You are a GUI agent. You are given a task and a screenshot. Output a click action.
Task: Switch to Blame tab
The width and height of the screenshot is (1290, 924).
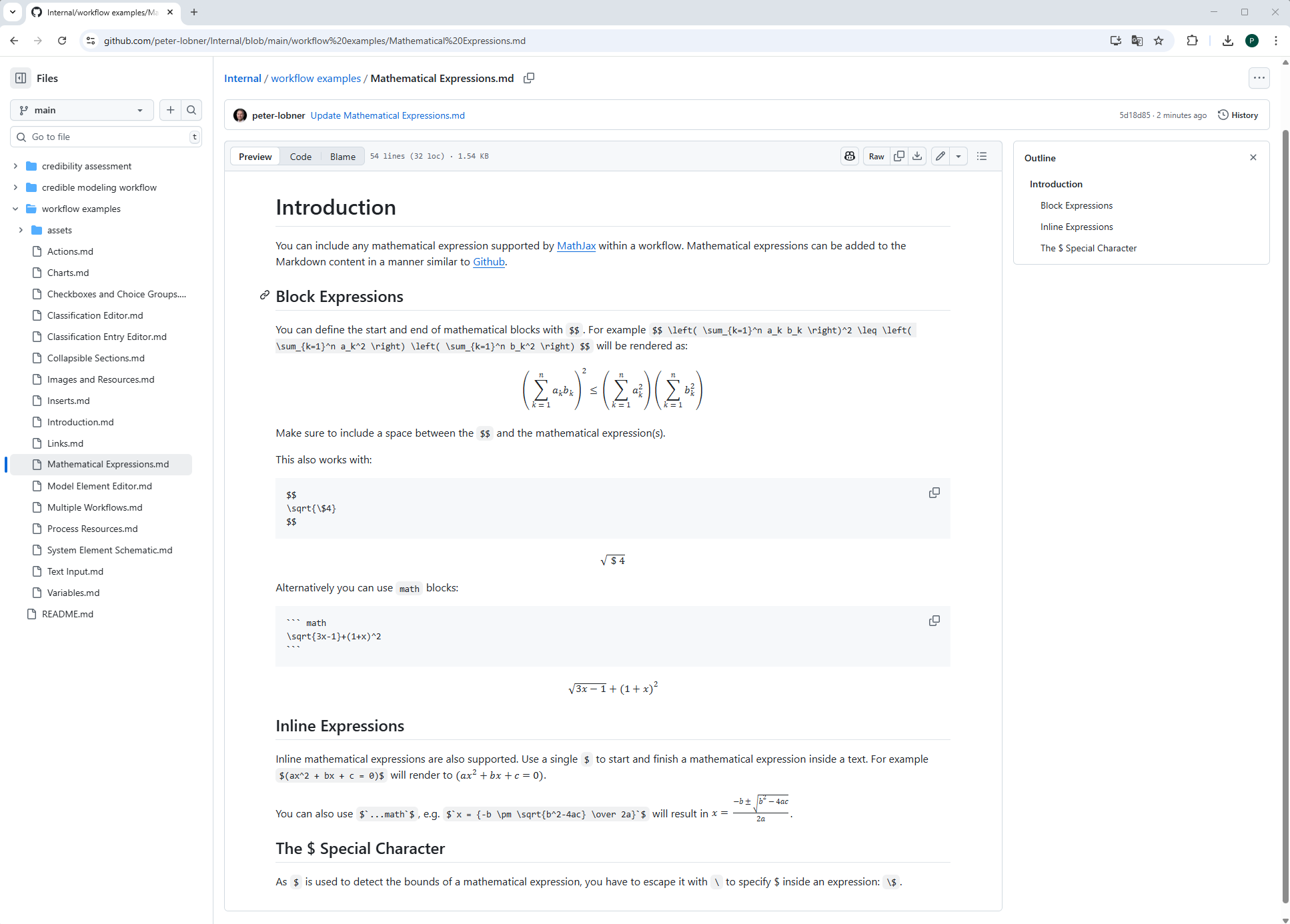[343, 157]
